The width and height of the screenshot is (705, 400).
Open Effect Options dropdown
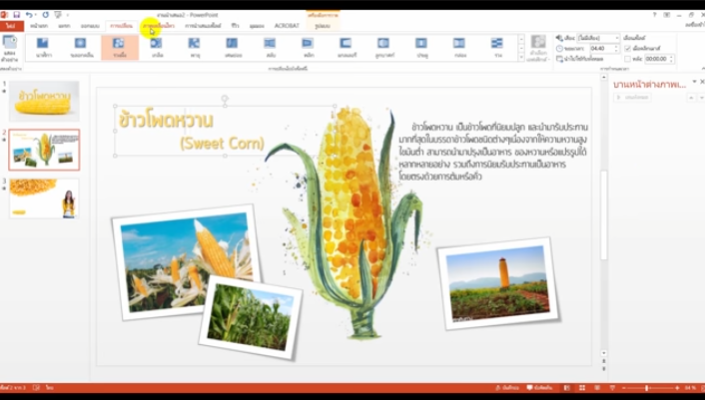tap(538, 48)
